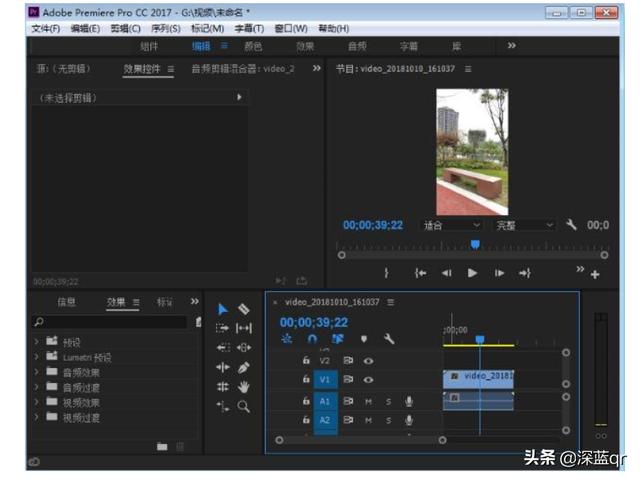The image size is (640, 480).
Task: Show overflow tabs beside 标记 panel
Action: (195, 301)
